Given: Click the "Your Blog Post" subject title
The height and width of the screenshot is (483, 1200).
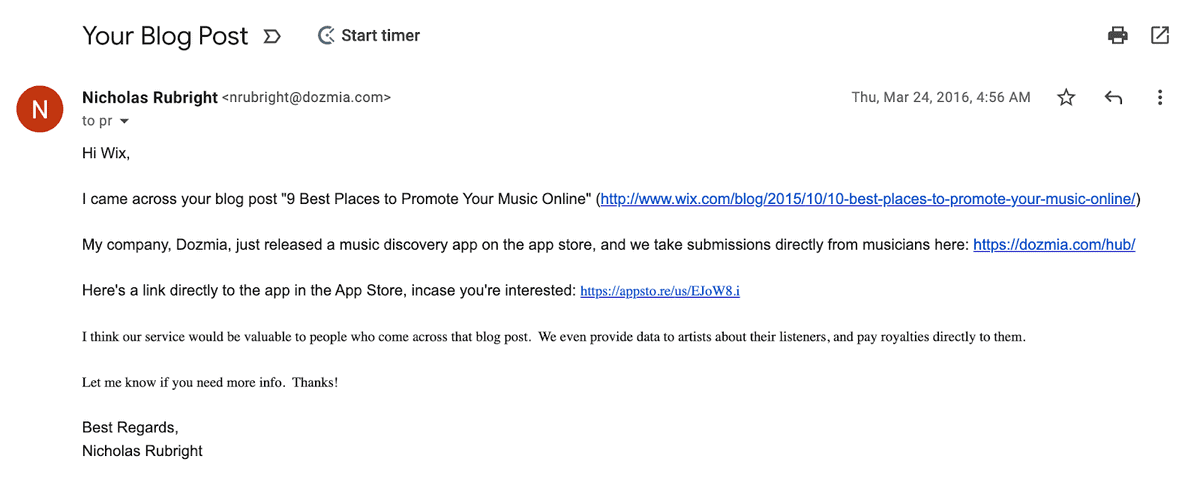Looking at the screenshot, I should [x=165, y=36].
